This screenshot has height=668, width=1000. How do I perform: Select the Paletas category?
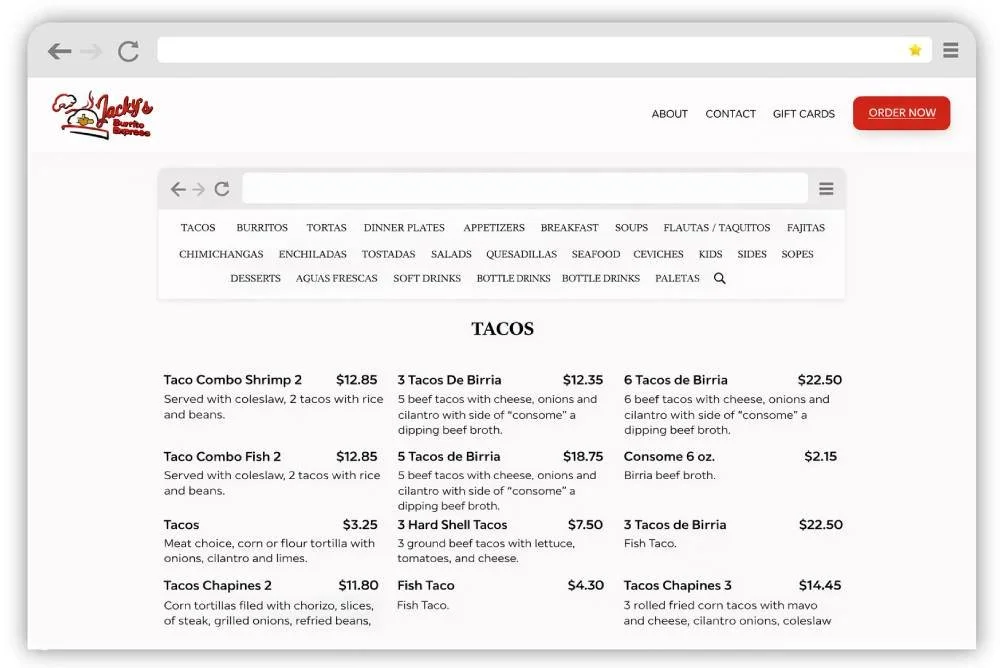click(x=677, y=278)
